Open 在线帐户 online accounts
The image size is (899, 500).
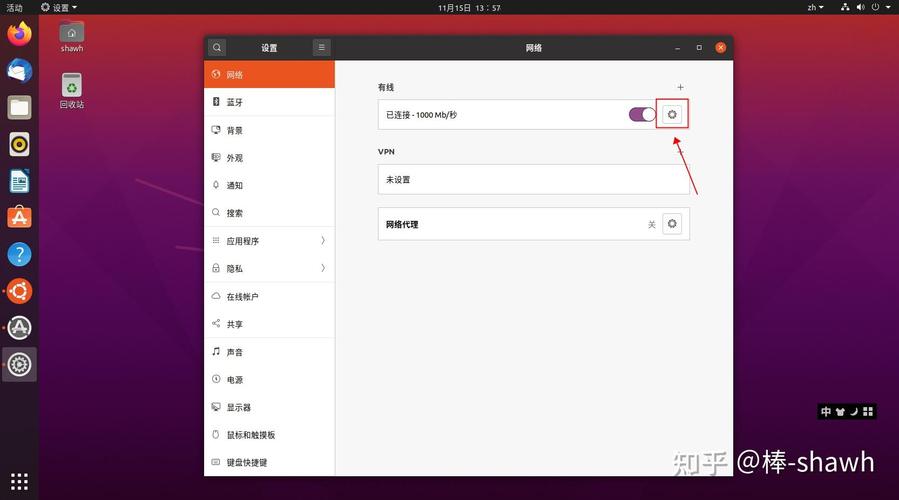[x=269, y=296]
